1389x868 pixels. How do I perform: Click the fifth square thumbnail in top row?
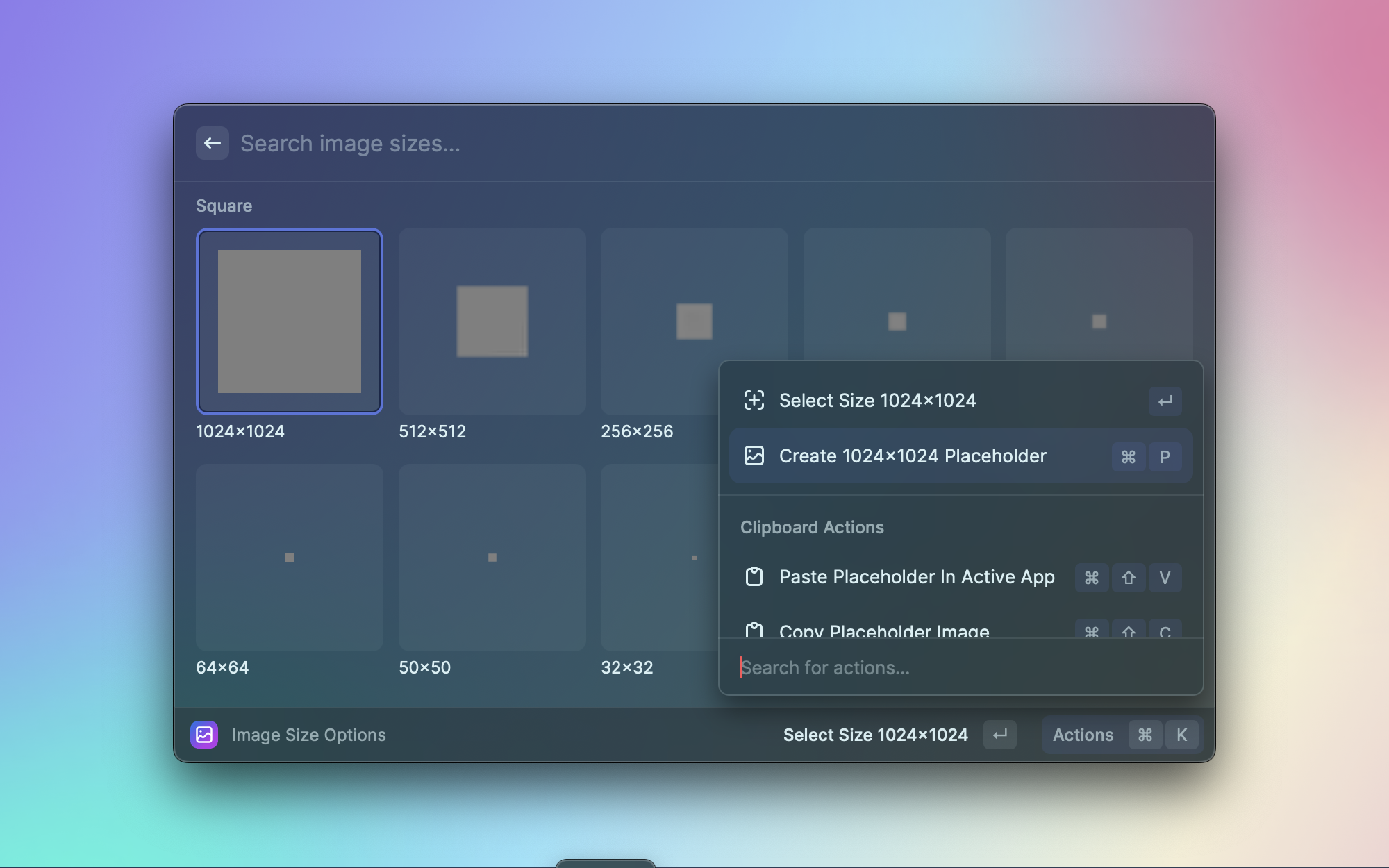click(x=1099, y=295)
